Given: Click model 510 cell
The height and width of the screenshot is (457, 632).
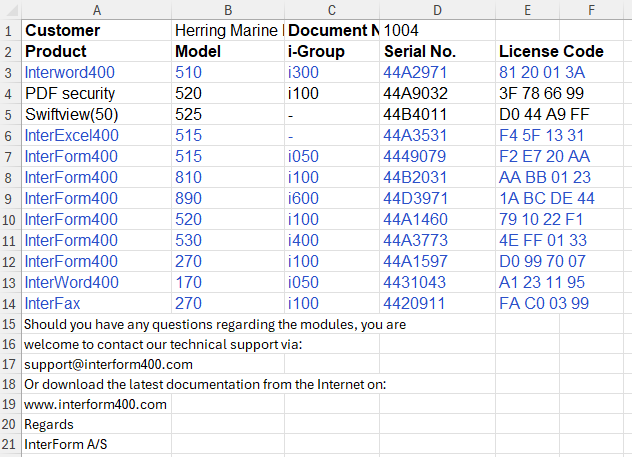Looking at the screenshot, I should point(228,72).
